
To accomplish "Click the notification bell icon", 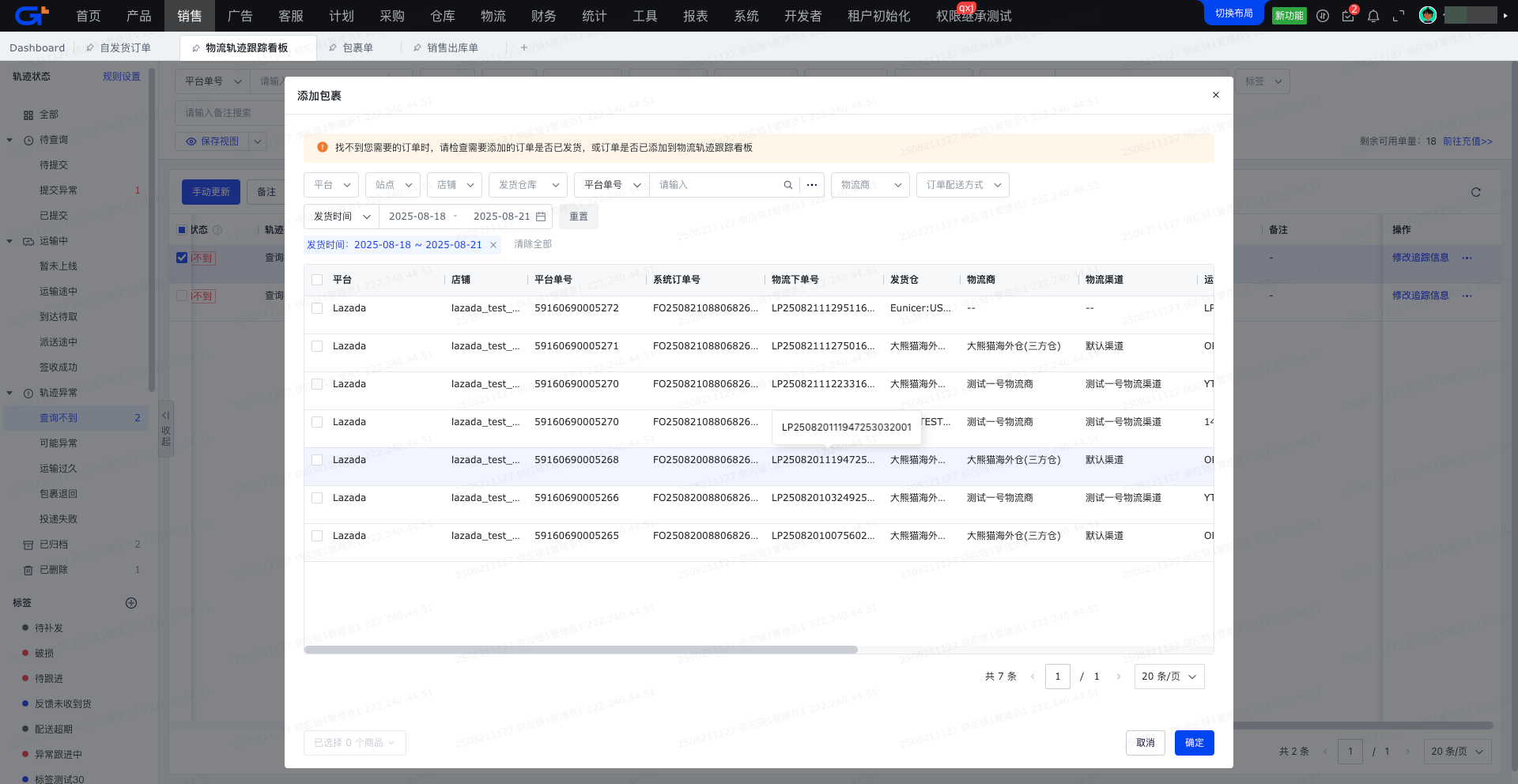I will point(1373,16).
